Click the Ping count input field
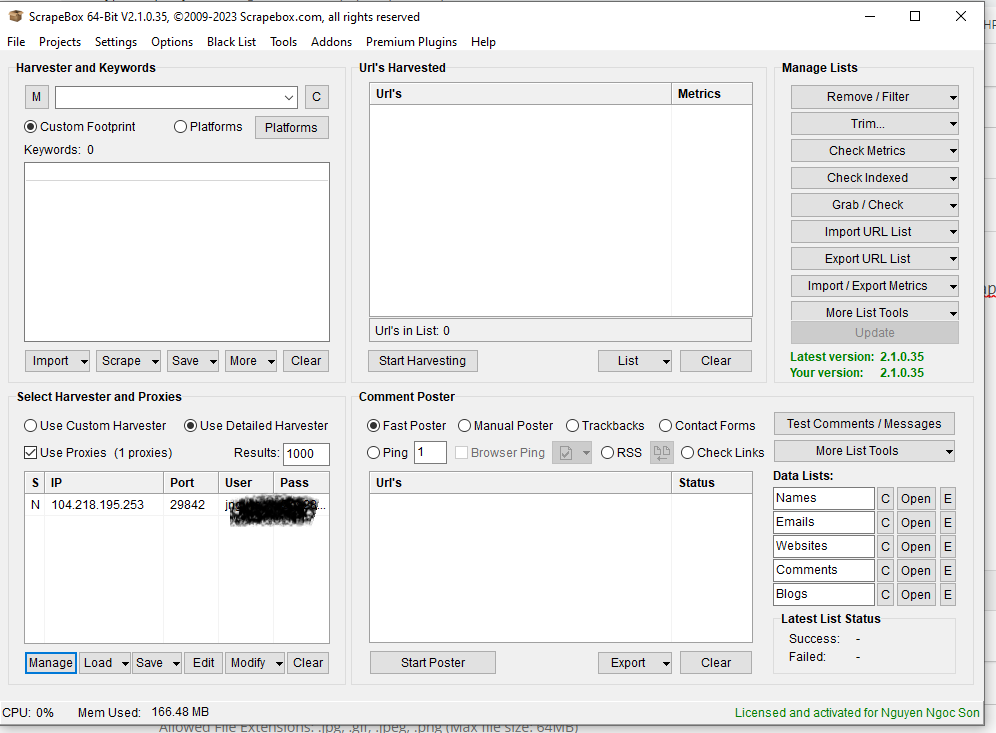 [430, 453]
